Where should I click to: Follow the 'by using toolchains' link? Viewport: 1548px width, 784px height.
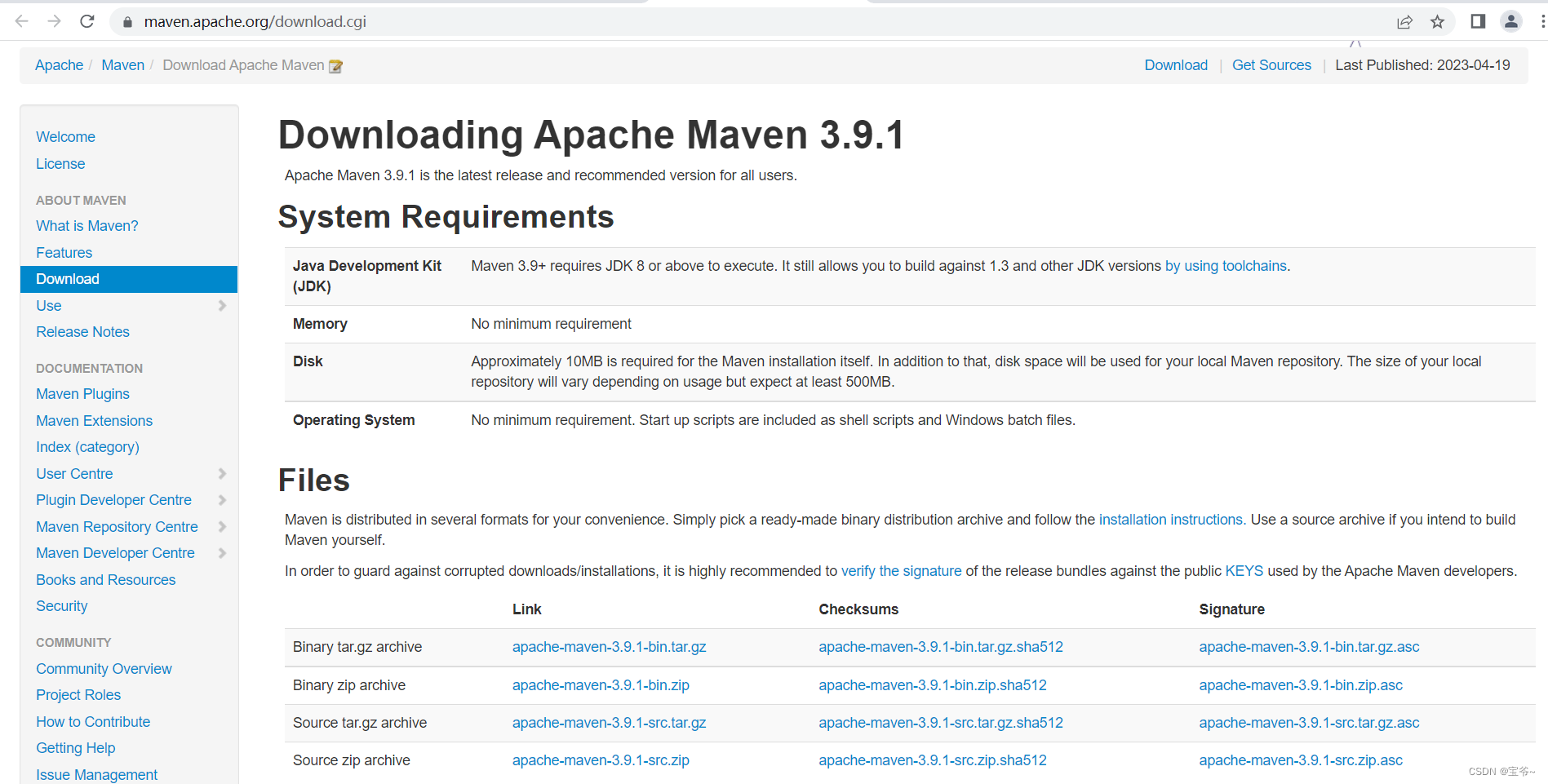(x=1226, y=266)
